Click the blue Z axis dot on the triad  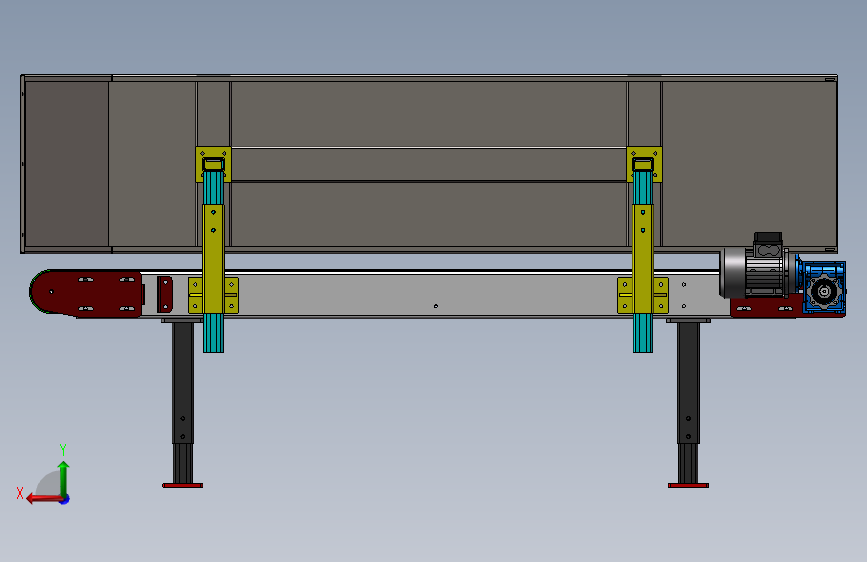(x=65, y=500)
